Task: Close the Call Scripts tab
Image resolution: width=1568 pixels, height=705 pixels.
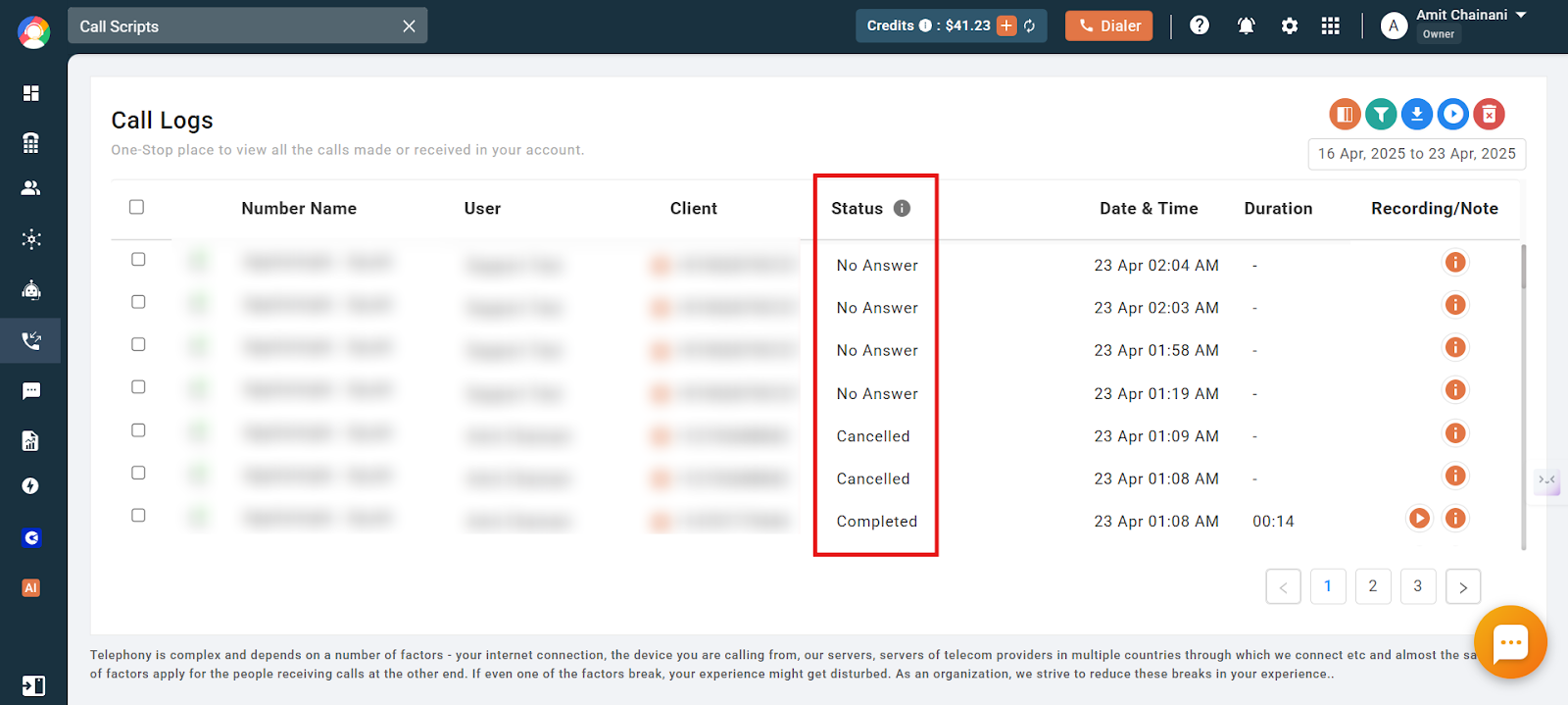Action: point(409,26)
